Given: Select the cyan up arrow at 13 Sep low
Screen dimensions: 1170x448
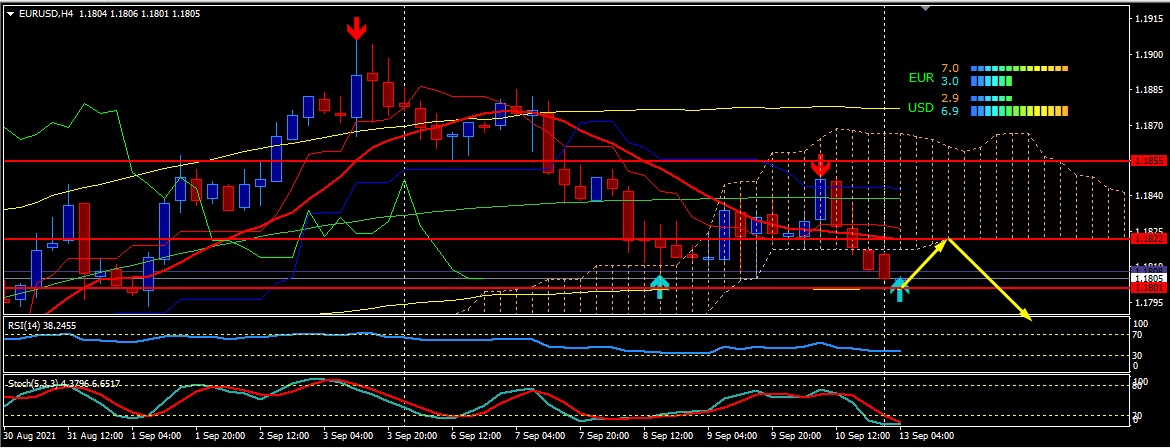Looking at the screenshot, I should (x=900, y=289).
